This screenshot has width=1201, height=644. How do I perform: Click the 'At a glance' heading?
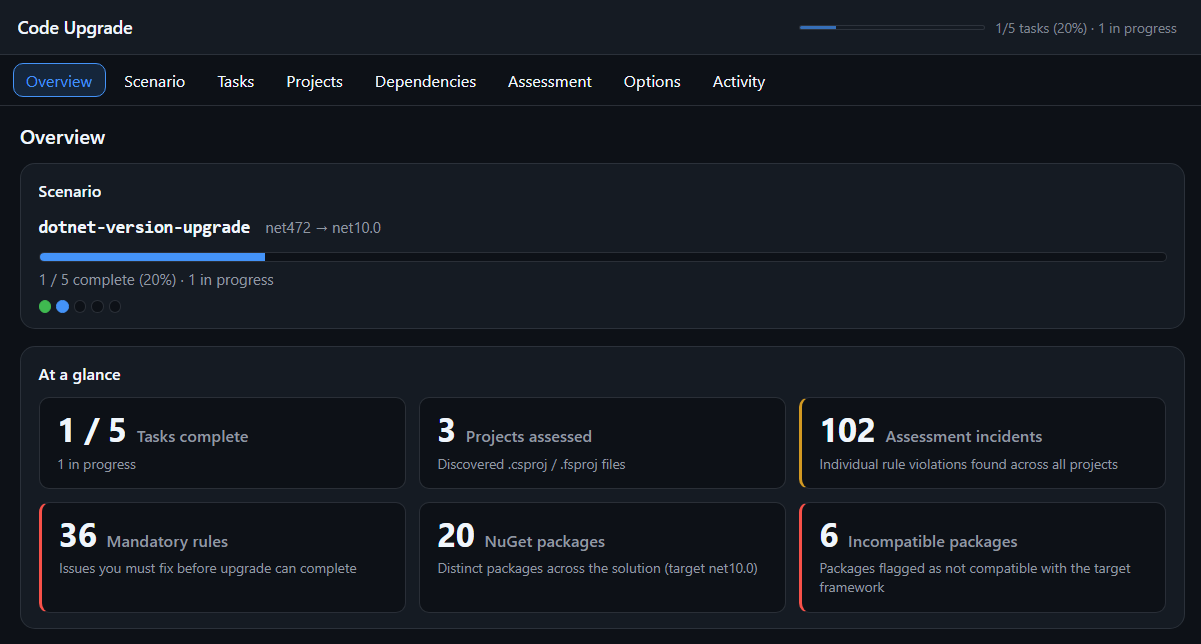pos(79,375)
